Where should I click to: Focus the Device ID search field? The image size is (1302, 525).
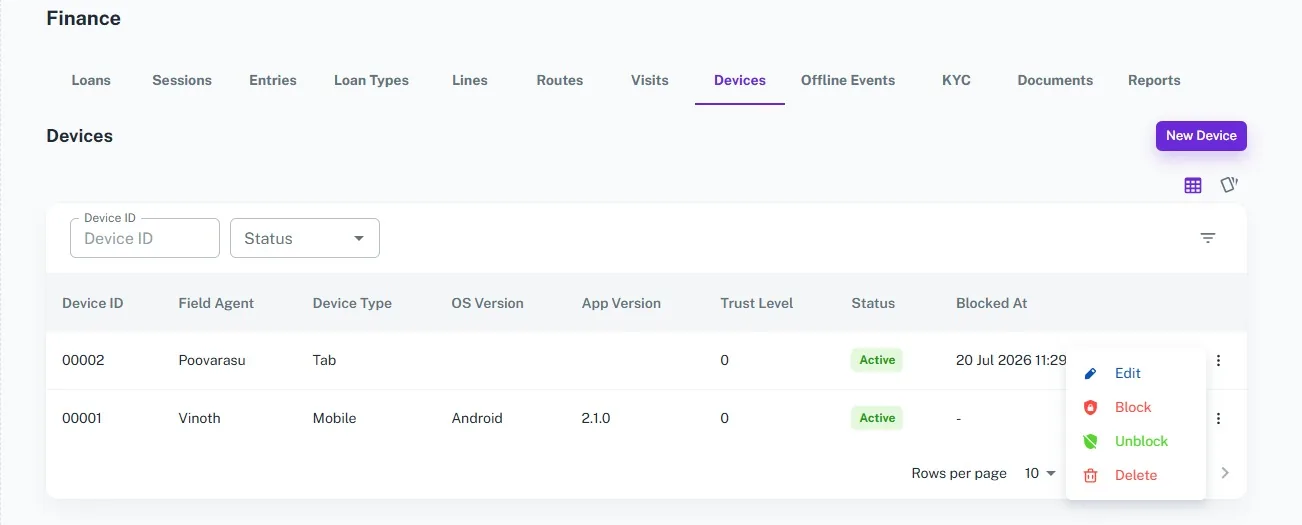point(145,238)
